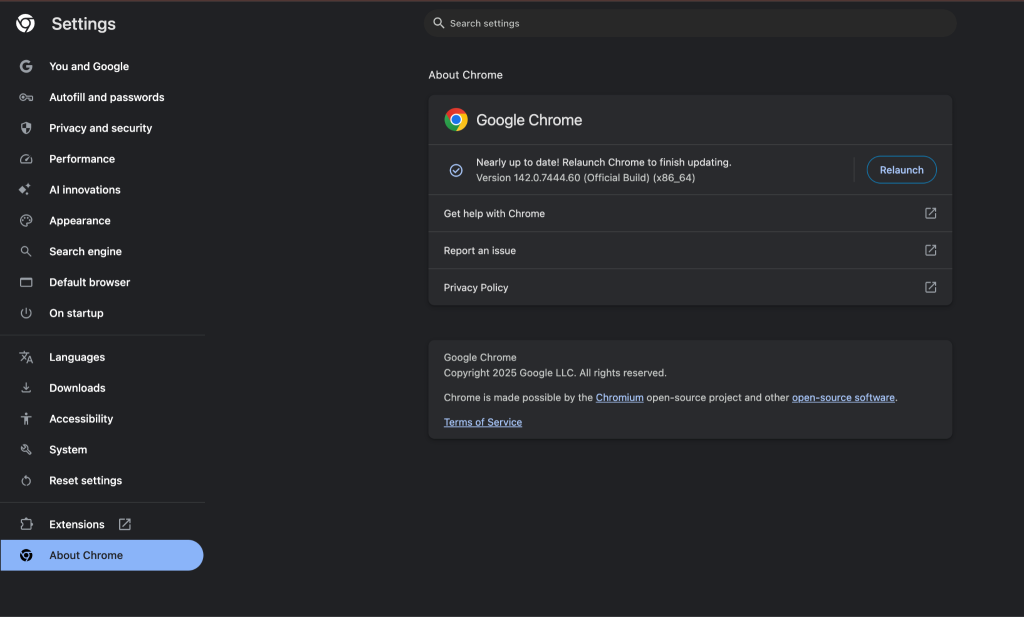1024x617 pixels.
Task: Select Reset settings in the sidebar
Action: coord(85,481)
